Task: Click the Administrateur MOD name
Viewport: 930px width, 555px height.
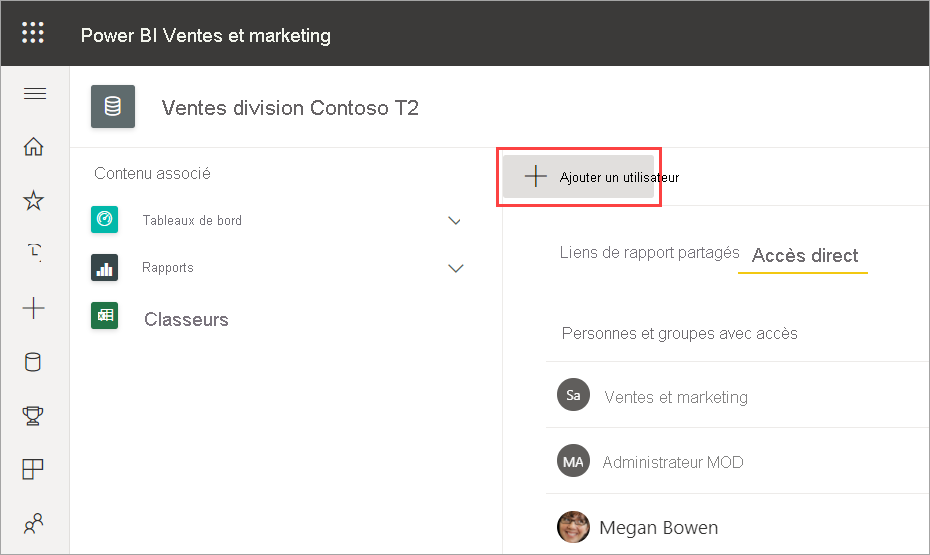Action: [x=673, y=462]
